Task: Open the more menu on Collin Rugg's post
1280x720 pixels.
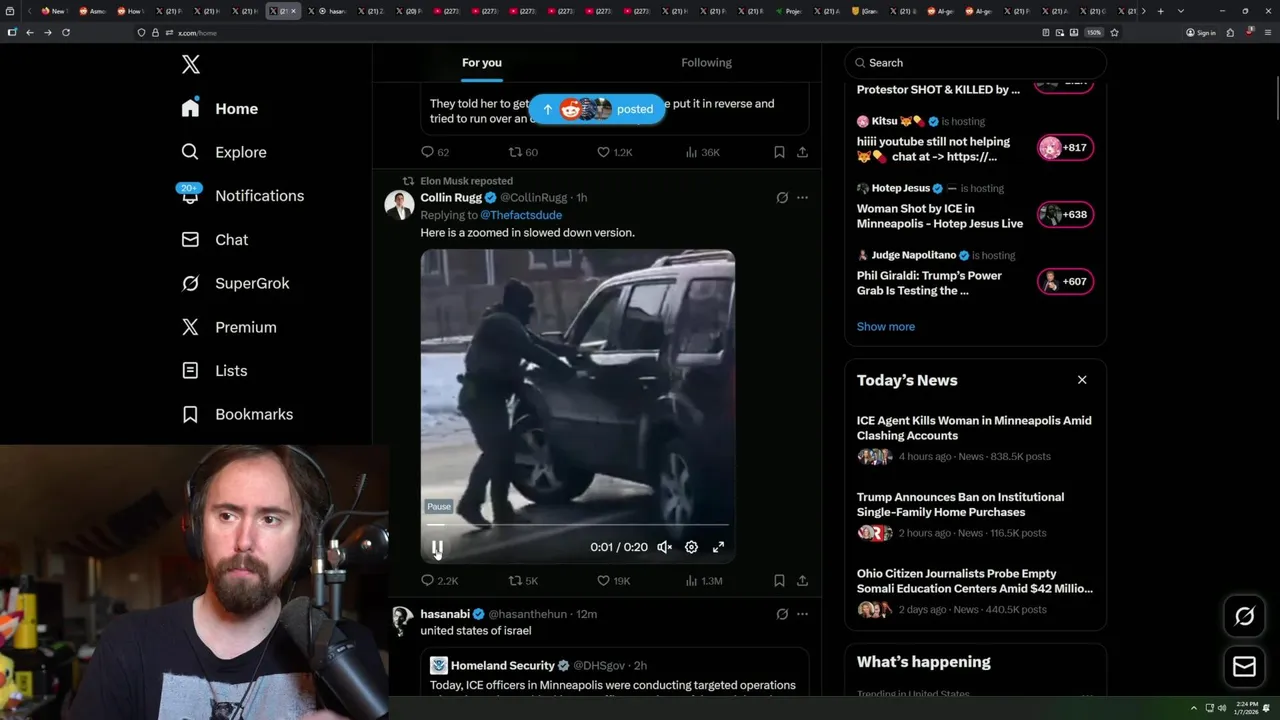Action: (802, 198)
